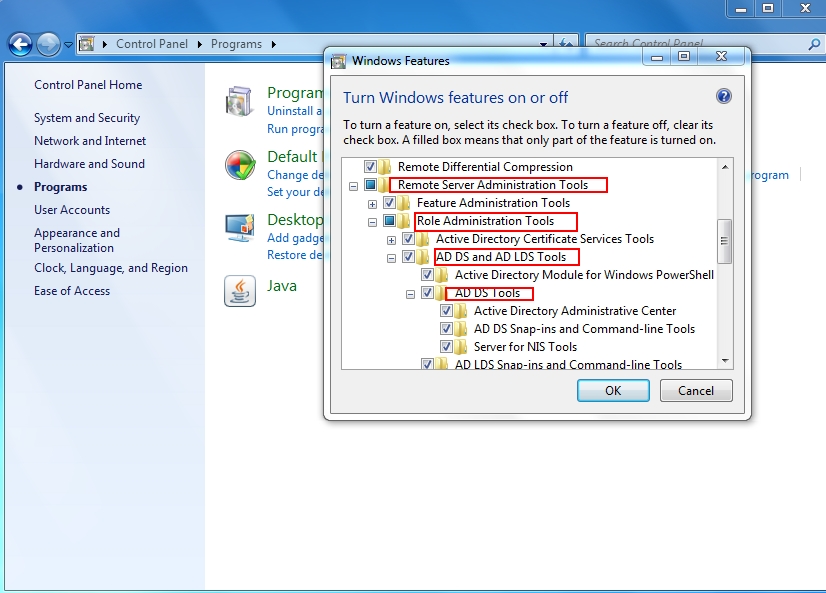Select Active Directory Administrative Center row text
The width and height of the screenshot is (826, 593).
(x=575, y=311)
